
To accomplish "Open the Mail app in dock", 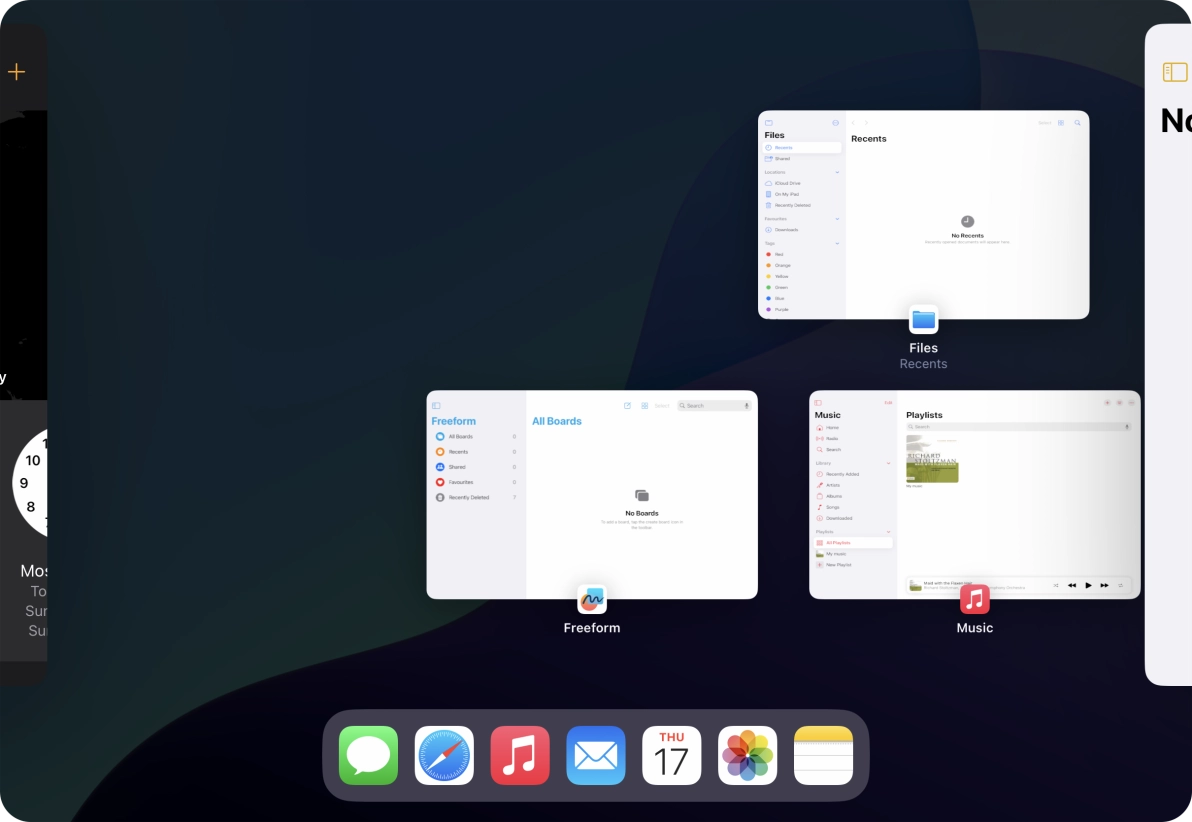I will click(596, 755).
